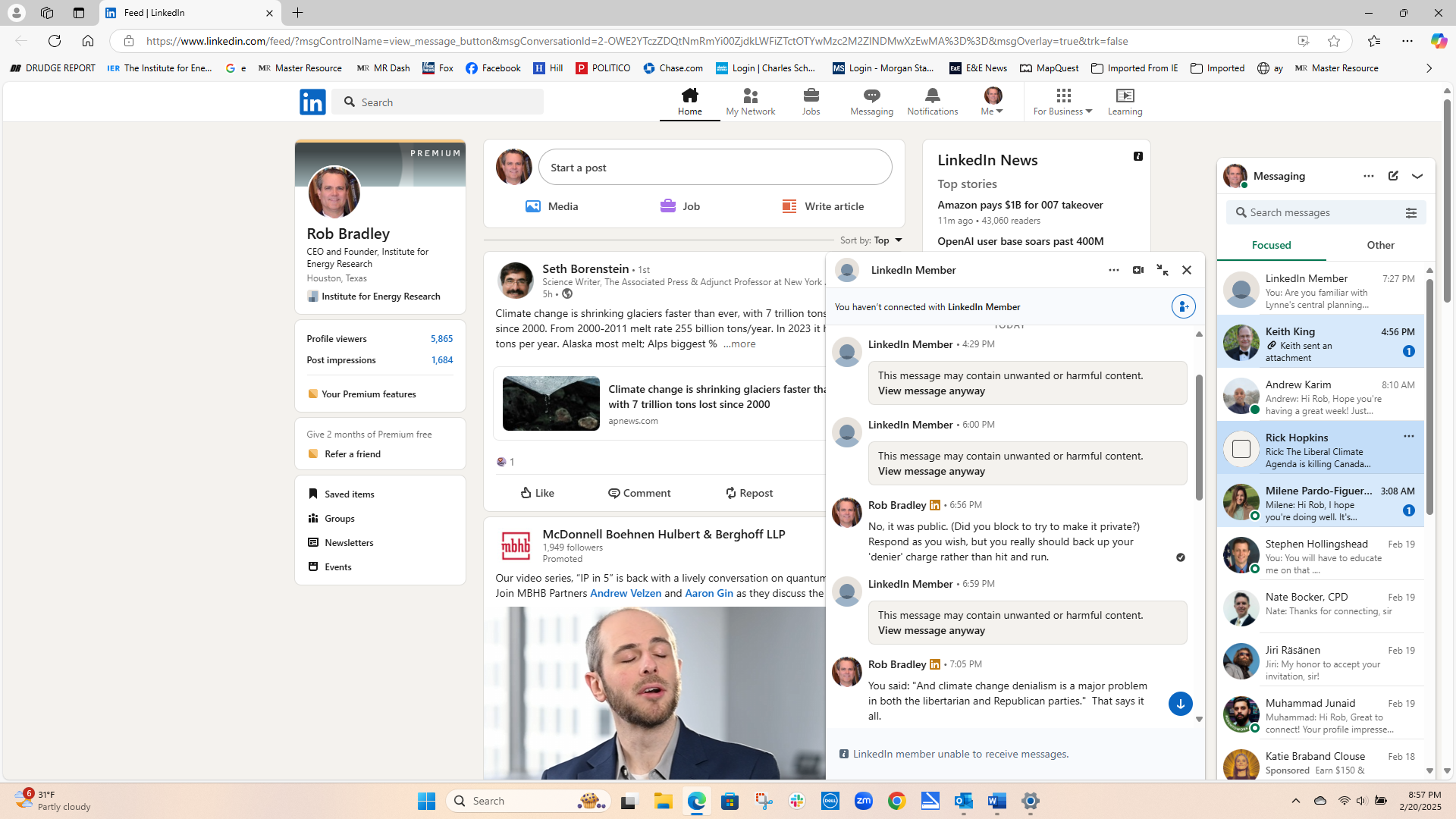Screen dimensions: 1456x819
Task: Click Write article icon
Action: pyautogui.click(x=789, y=206)
